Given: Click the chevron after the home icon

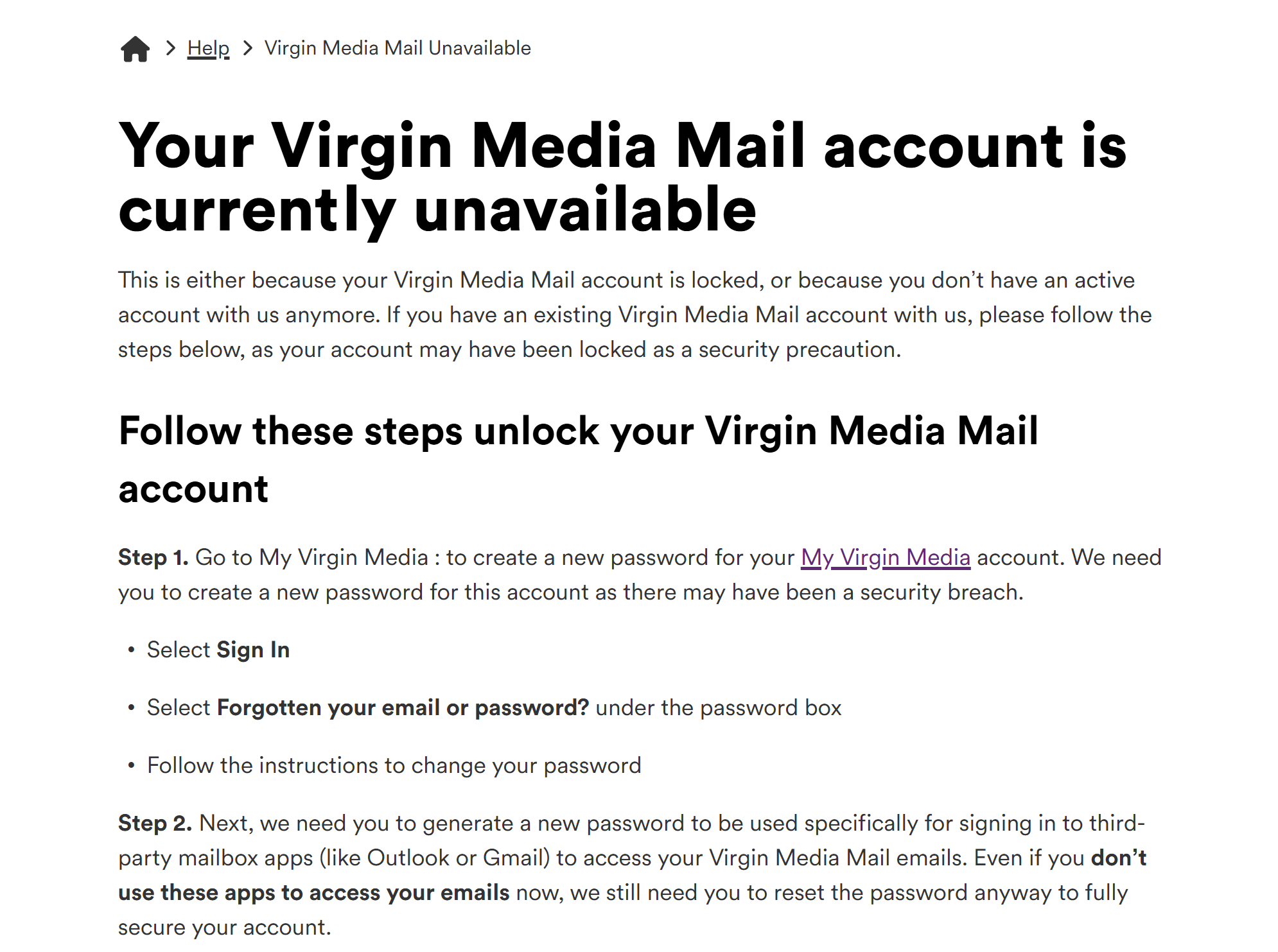Looking at the screenshot, I should pyautogui.click(x=170, y=48).
